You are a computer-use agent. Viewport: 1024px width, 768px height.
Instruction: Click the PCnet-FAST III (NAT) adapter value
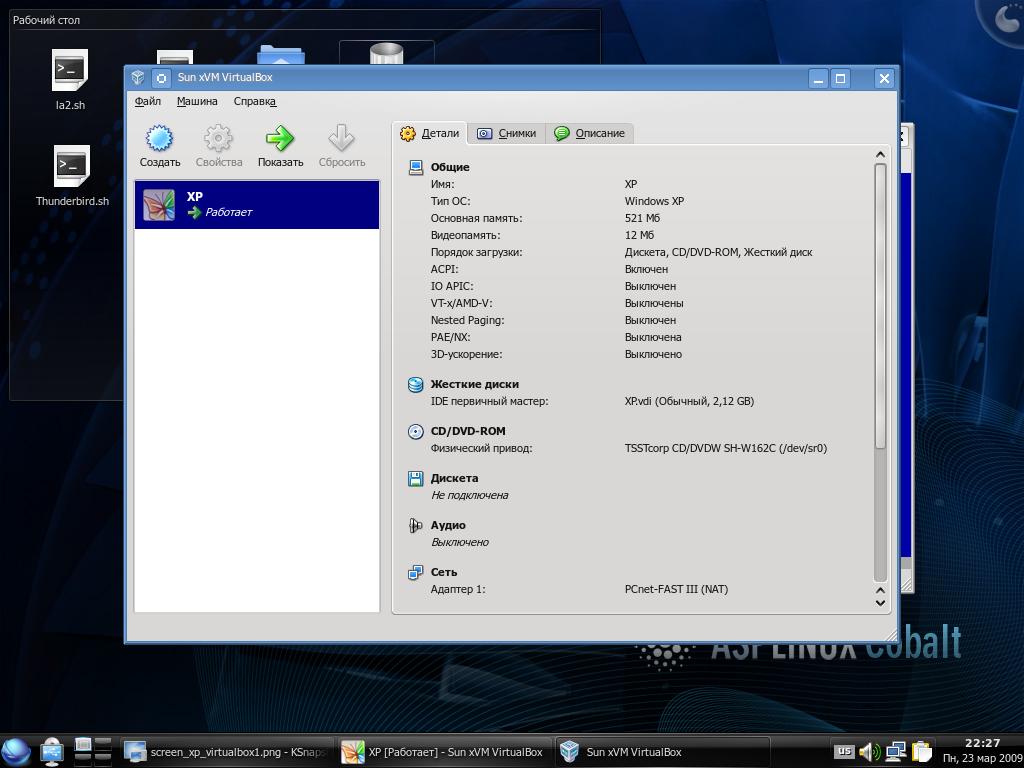click(x=676, y=589)
